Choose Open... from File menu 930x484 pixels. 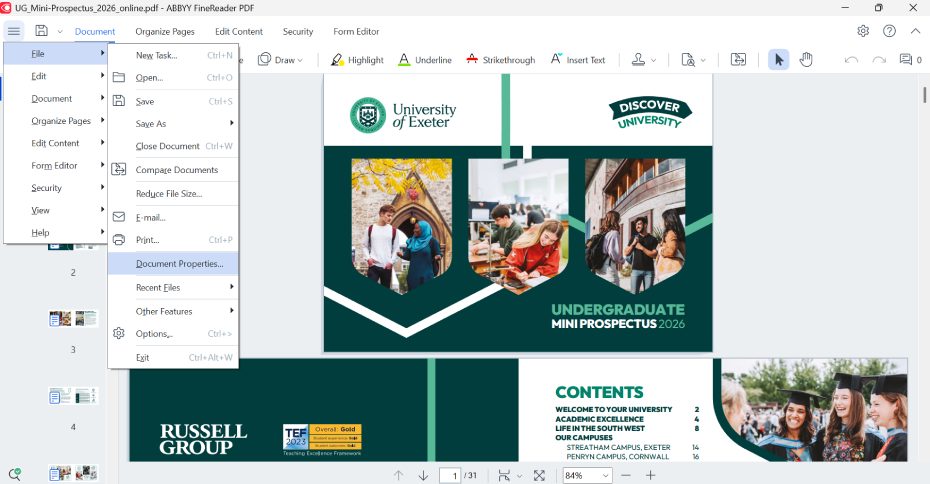[x=173, y=78]
